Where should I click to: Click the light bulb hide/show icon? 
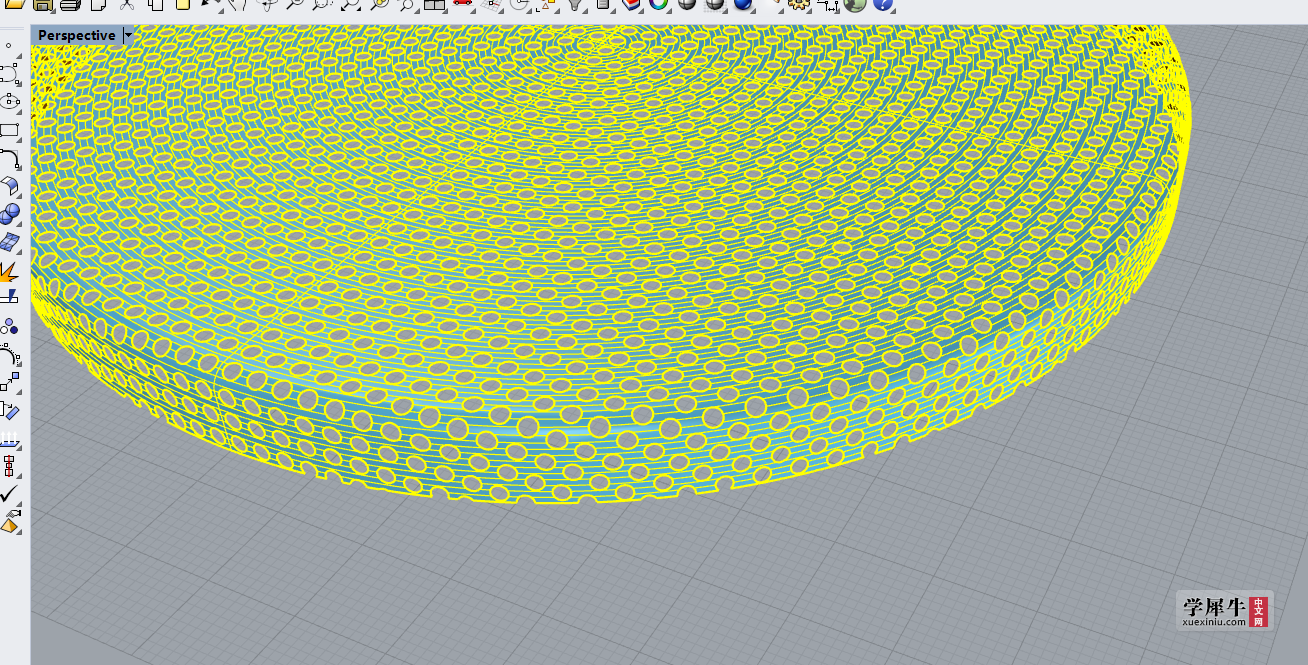click(574, 4)
